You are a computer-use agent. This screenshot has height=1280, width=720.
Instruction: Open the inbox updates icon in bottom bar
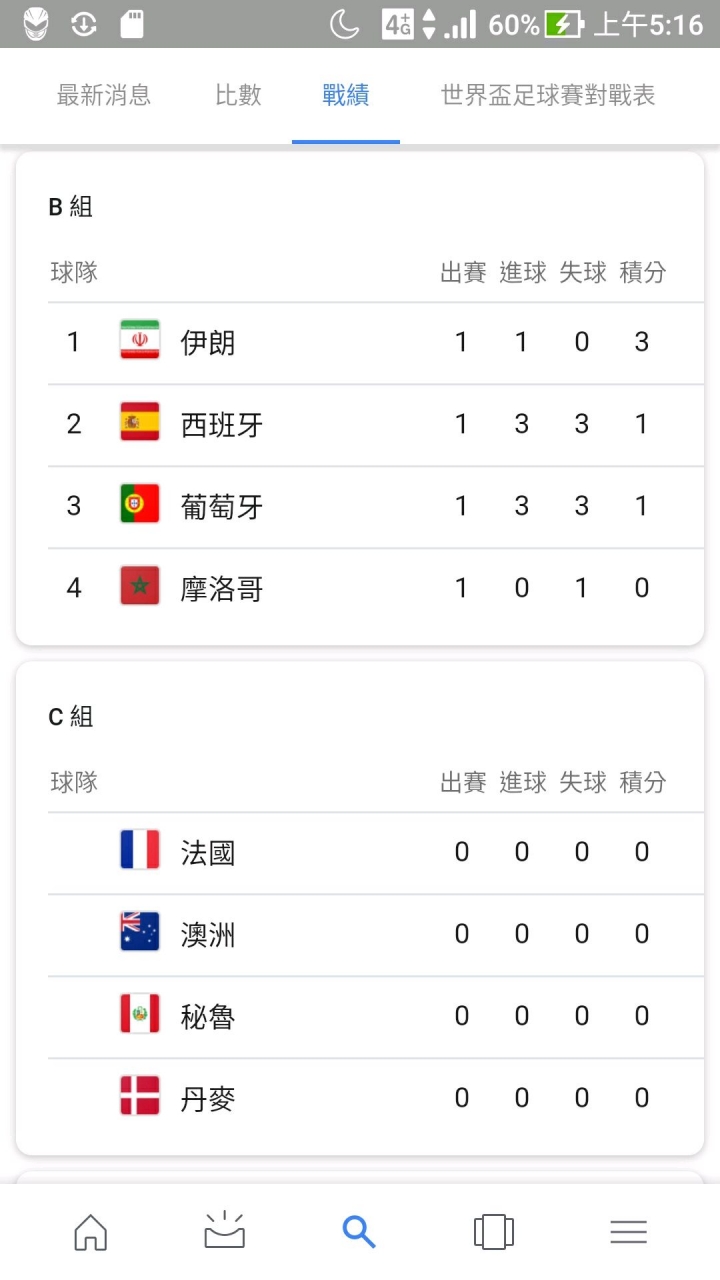[225, 1231]
